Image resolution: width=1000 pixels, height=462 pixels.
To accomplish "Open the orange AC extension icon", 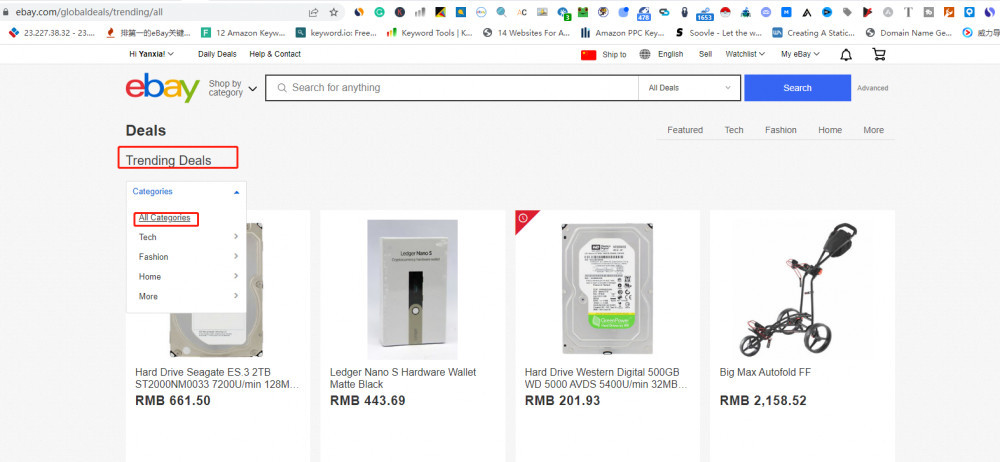I will [522, 11].
